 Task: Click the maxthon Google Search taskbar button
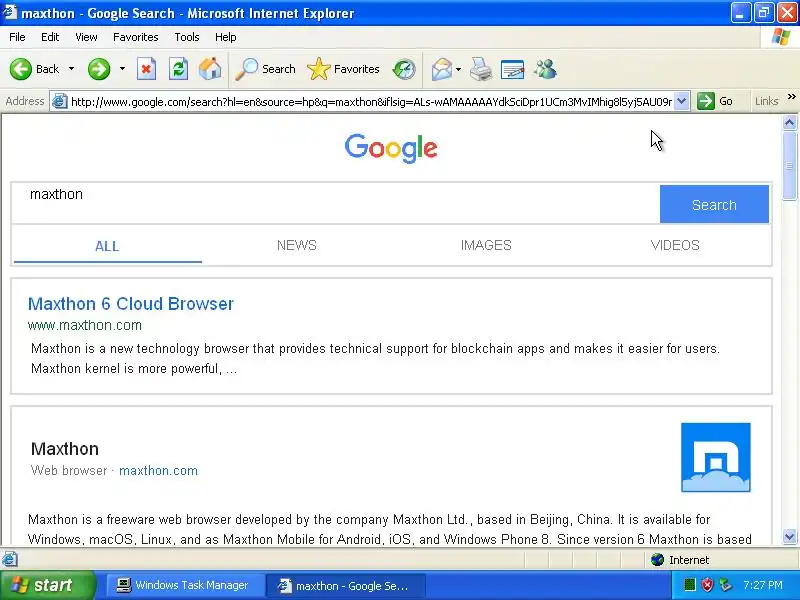pos(346,586)
